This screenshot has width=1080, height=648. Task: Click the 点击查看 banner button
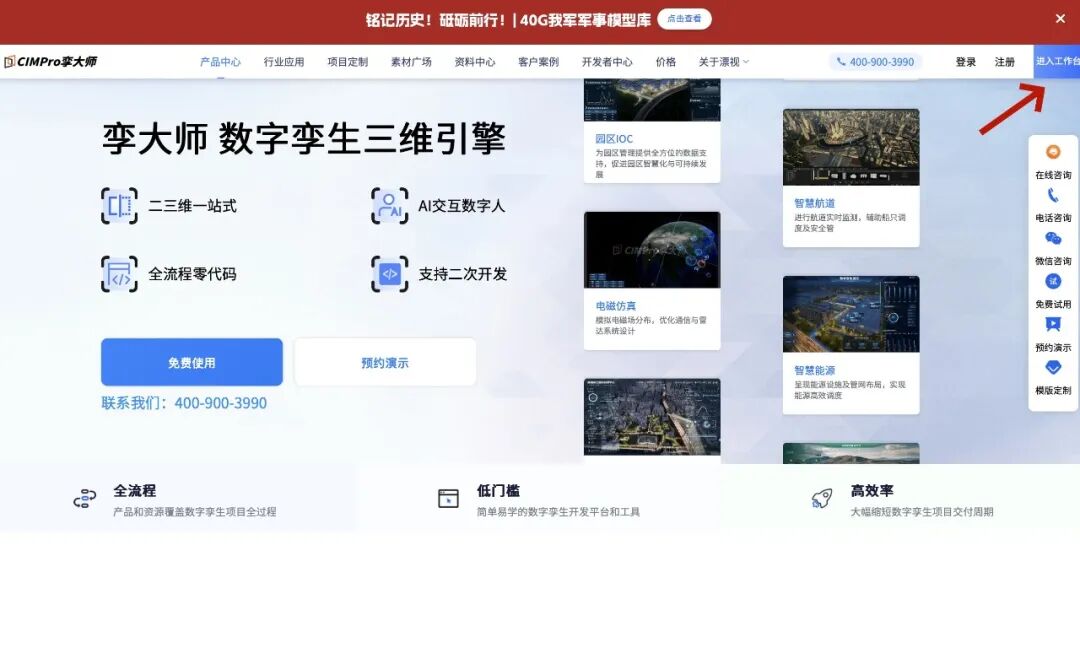(684, 19)
